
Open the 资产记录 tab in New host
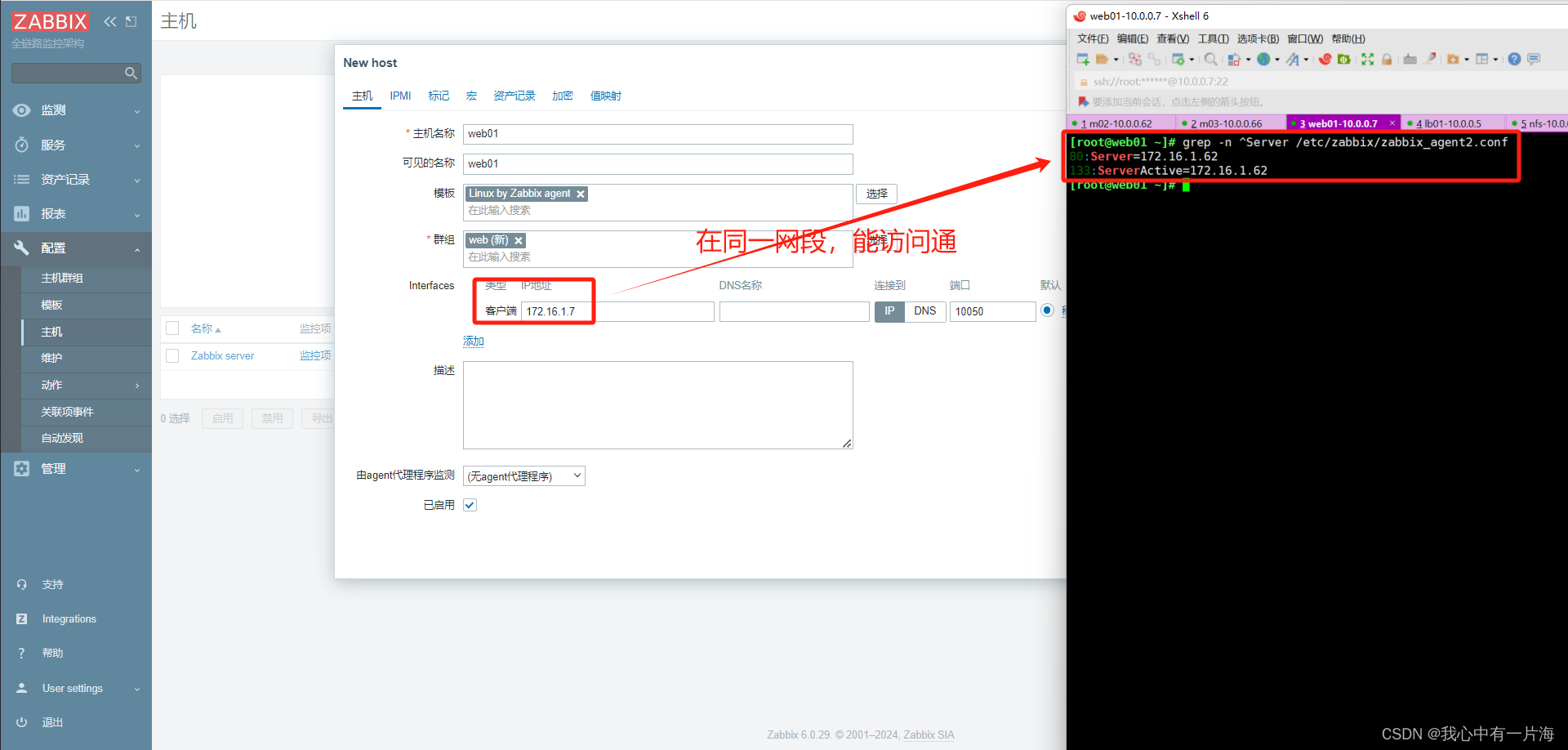(514, 96)
